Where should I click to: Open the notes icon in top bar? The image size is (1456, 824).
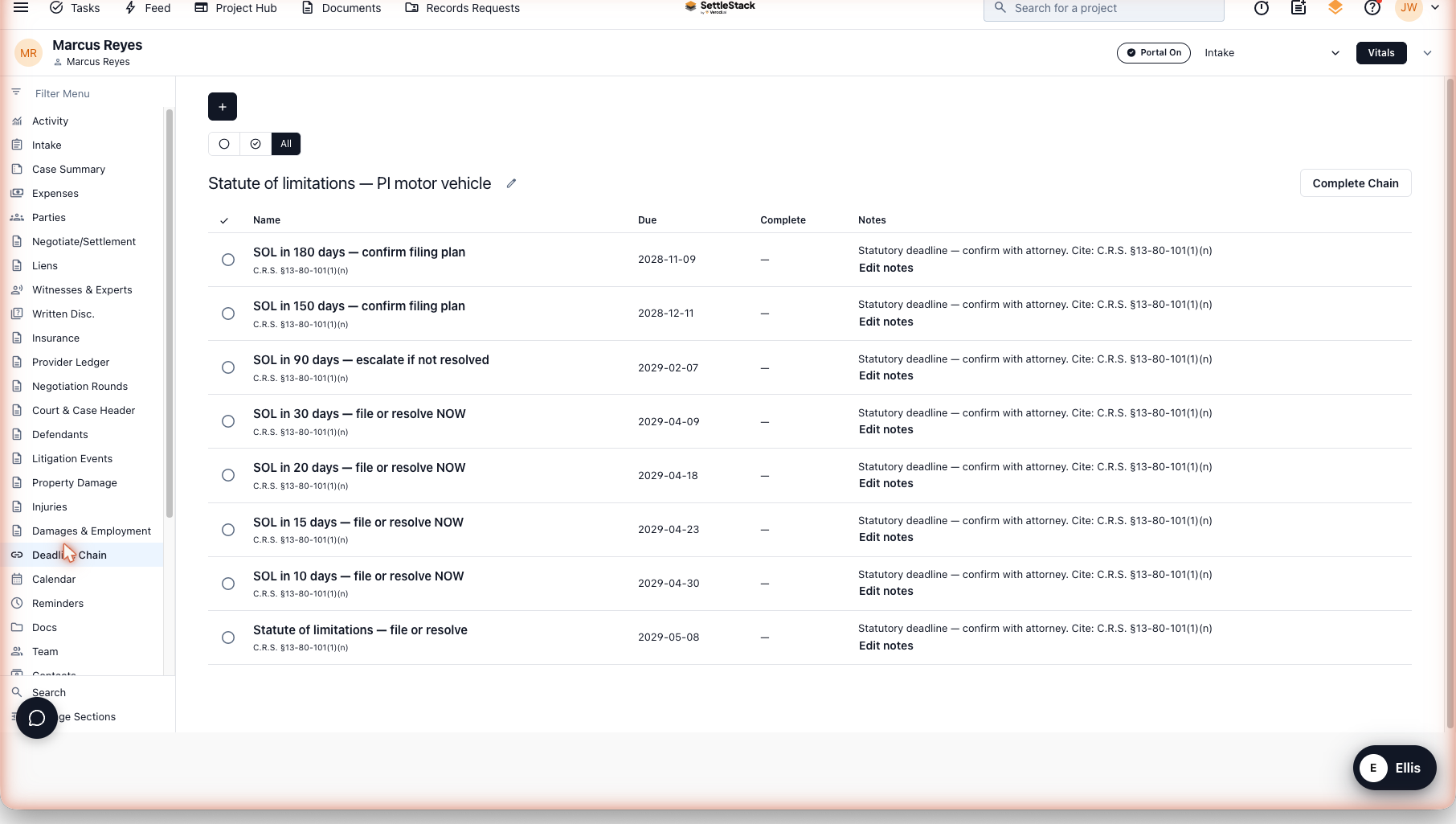tap(1299, 8)
